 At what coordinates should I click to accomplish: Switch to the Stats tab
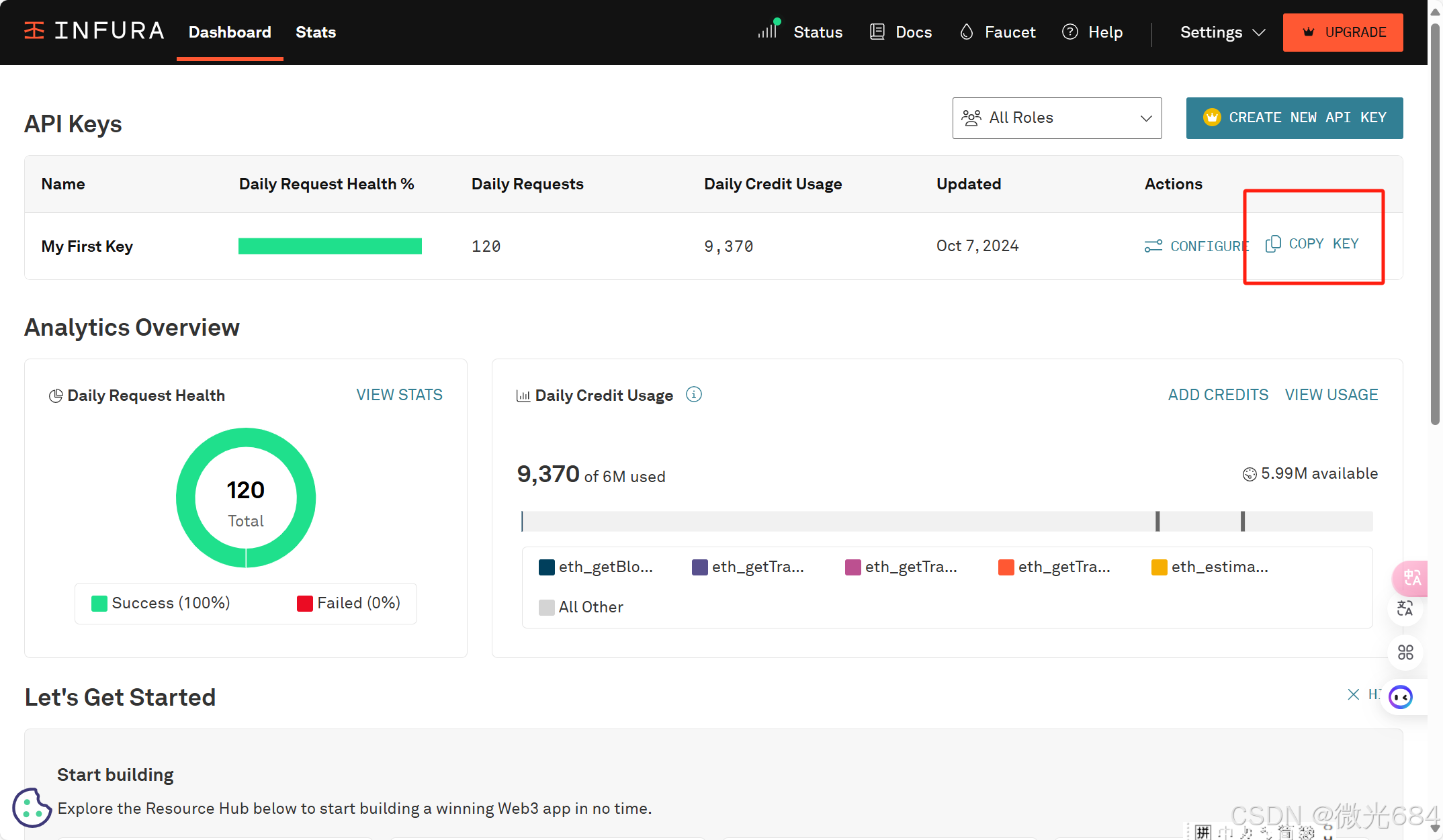(316, 32)
